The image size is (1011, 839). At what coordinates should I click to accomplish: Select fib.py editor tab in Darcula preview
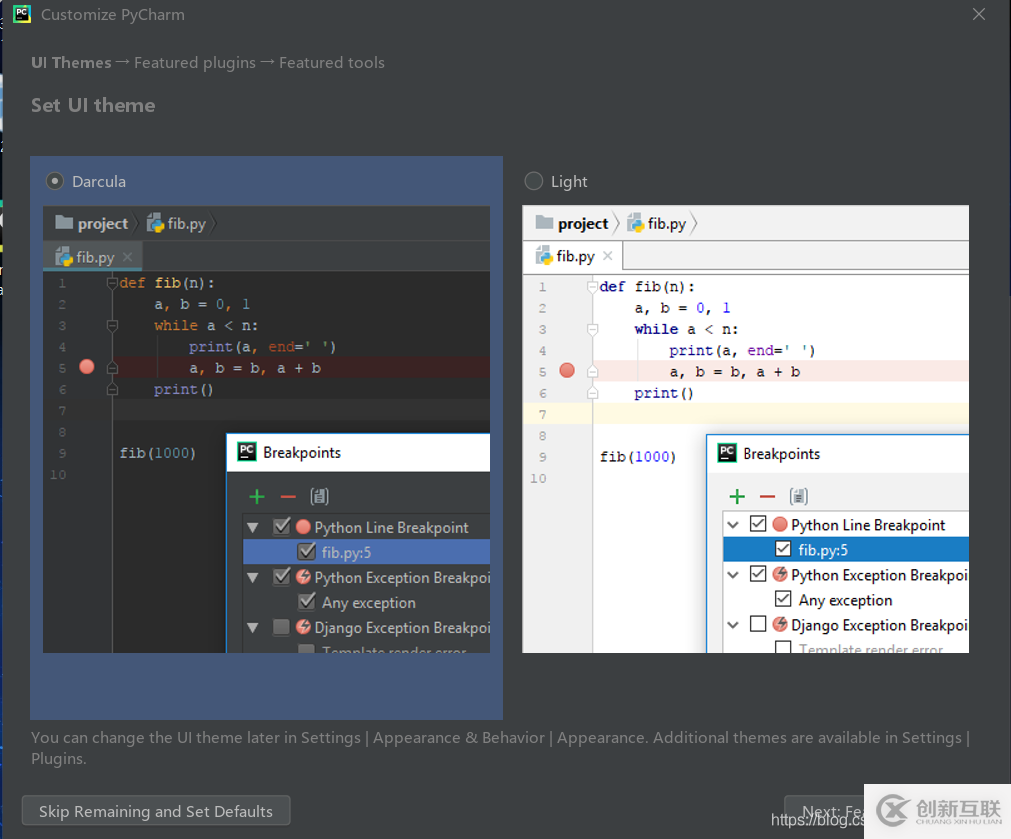point(93,257)
